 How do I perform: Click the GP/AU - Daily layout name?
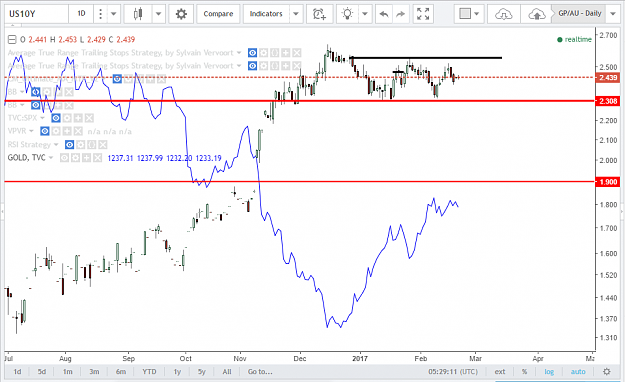pyautogui.click(x=580, y=14)
